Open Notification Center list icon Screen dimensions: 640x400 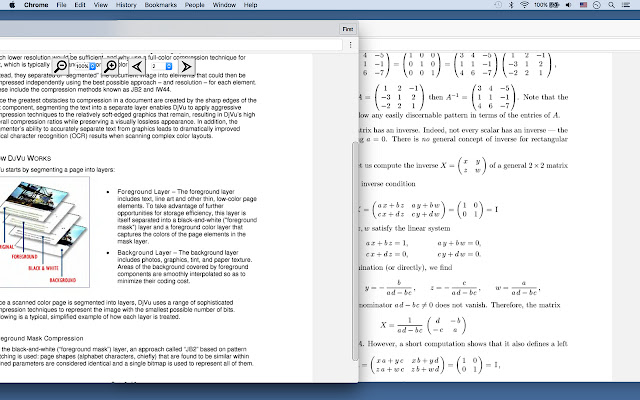tap(626, 5)
